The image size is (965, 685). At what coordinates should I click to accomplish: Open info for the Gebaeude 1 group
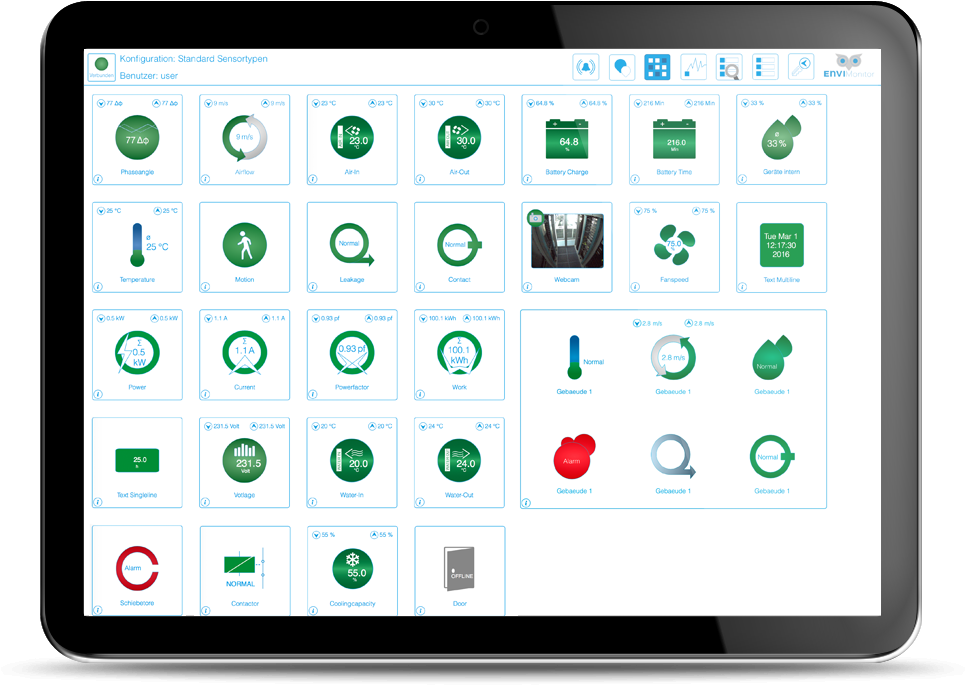(526, 503)
